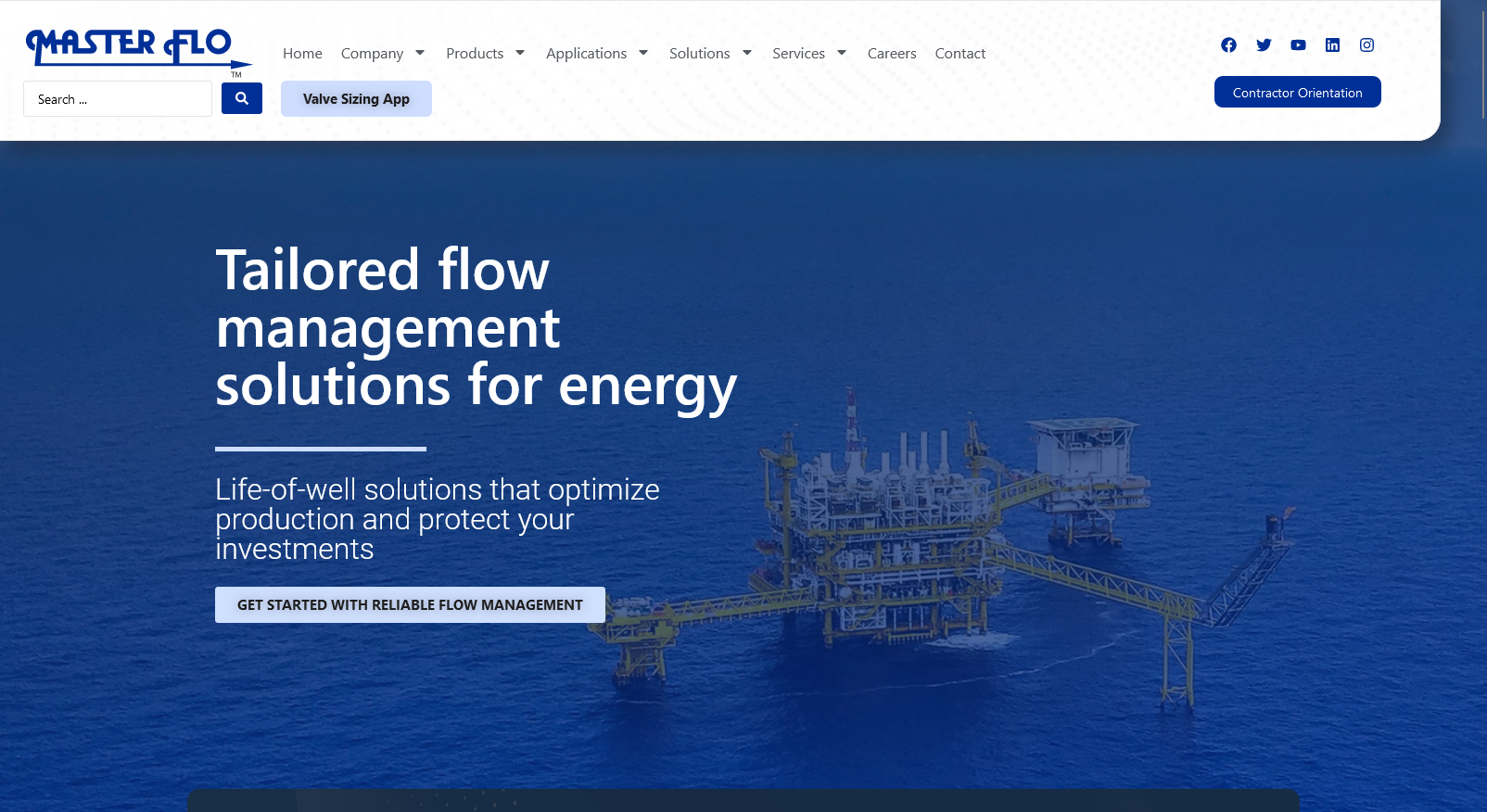Click the Master Flo logo
Viewport: 1487px width, 812px height.
click(x=137, y=46)
